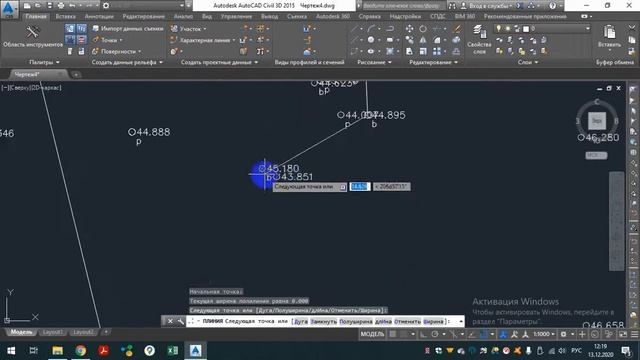The height and width of the screenshot is (360, 640).
Task: Select the Array tool in Редактирование panel
Action: pos(437,51)
